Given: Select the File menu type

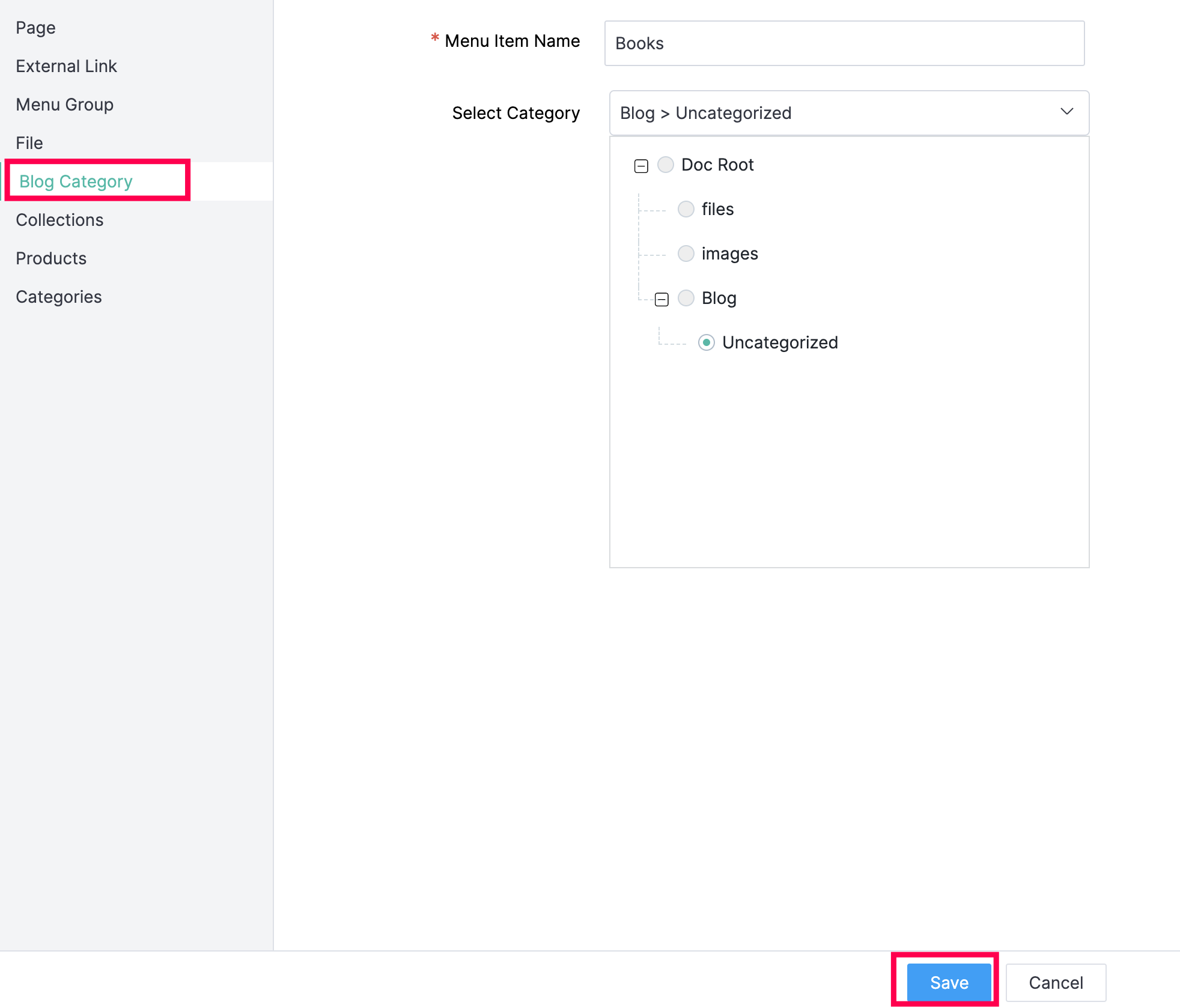Looking at the screenshot, I should tap(29, 143).
